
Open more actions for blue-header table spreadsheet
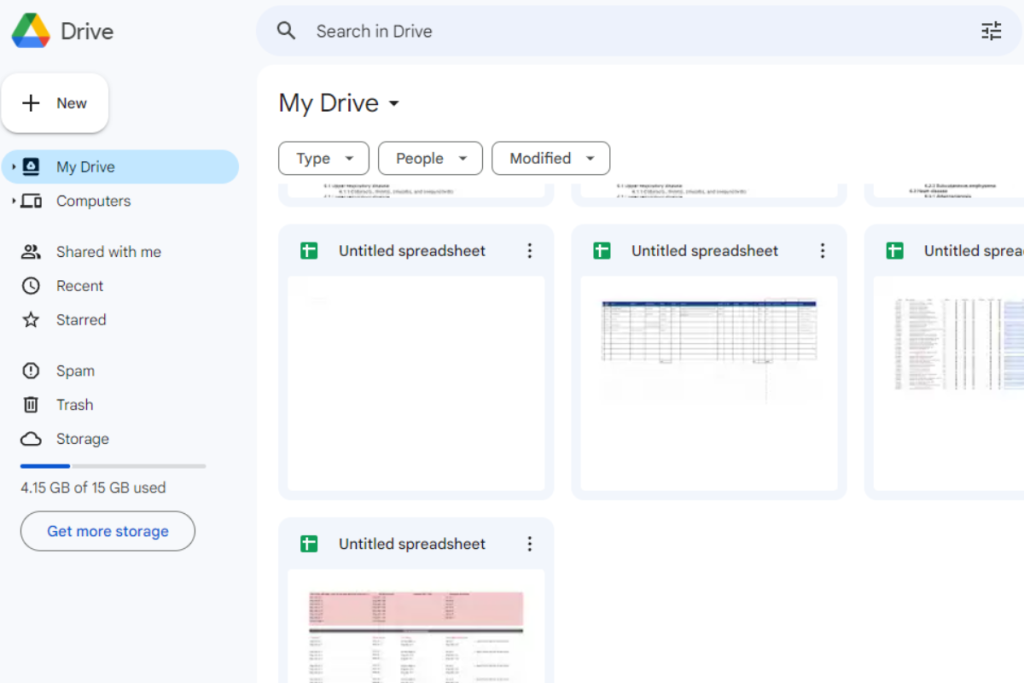click(822, 251)
